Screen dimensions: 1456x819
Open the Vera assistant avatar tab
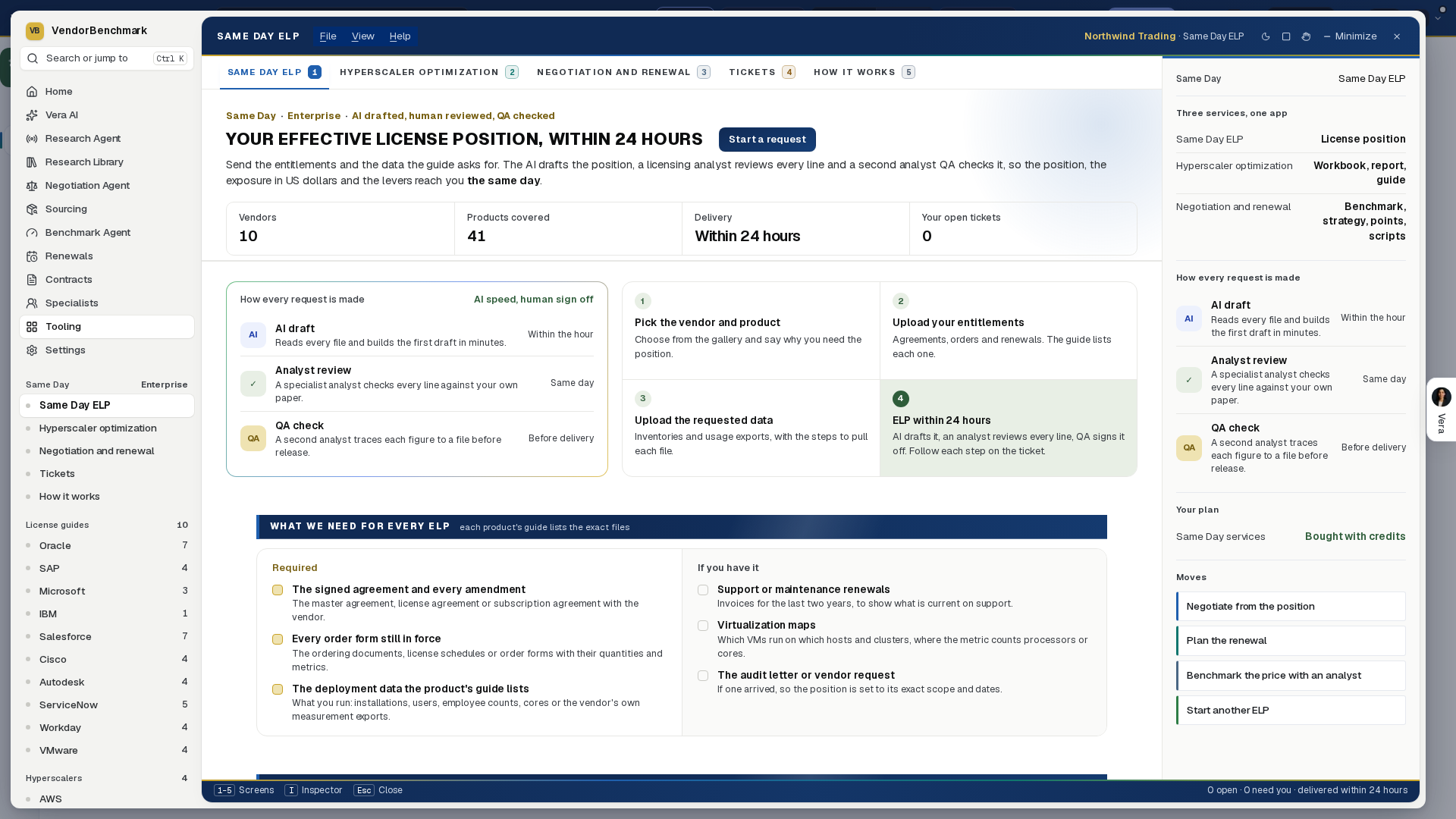[x=1441, y=409]
